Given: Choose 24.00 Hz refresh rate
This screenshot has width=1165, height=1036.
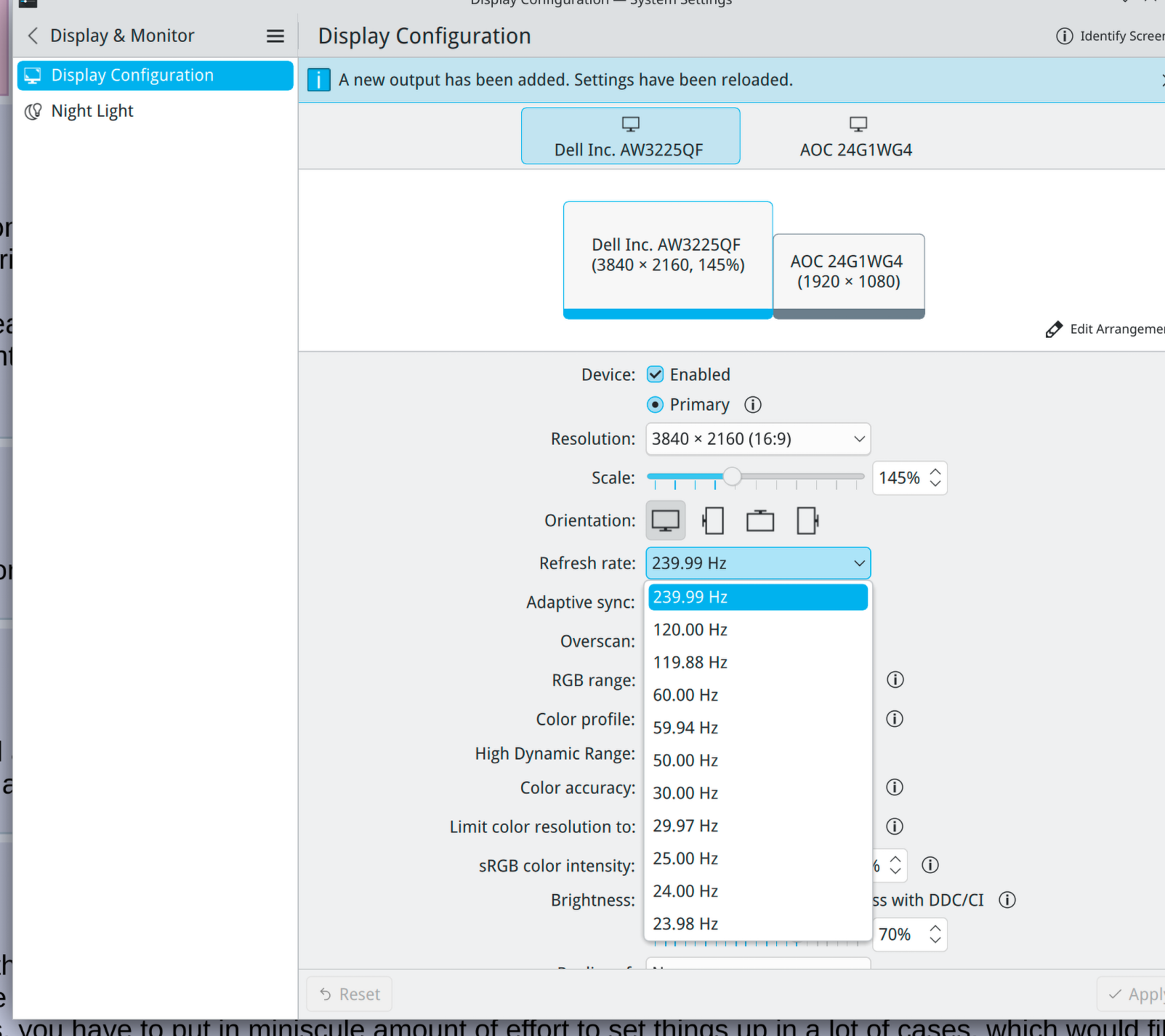Looking at the screenshot, I should click(758, 891).
